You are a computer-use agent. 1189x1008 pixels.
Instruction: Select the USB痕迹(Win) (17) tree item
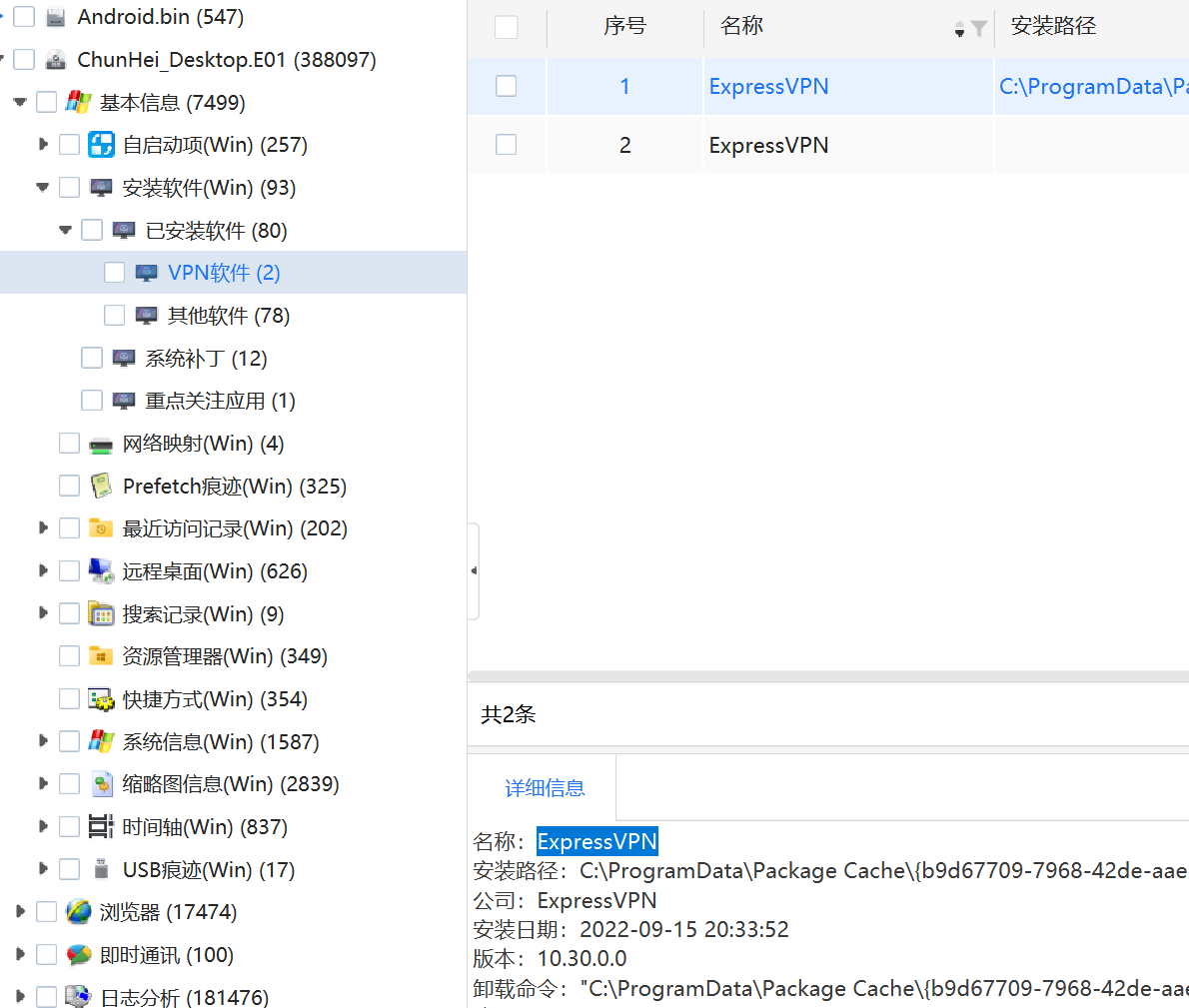pyautogui.click(x=209, y=869)
